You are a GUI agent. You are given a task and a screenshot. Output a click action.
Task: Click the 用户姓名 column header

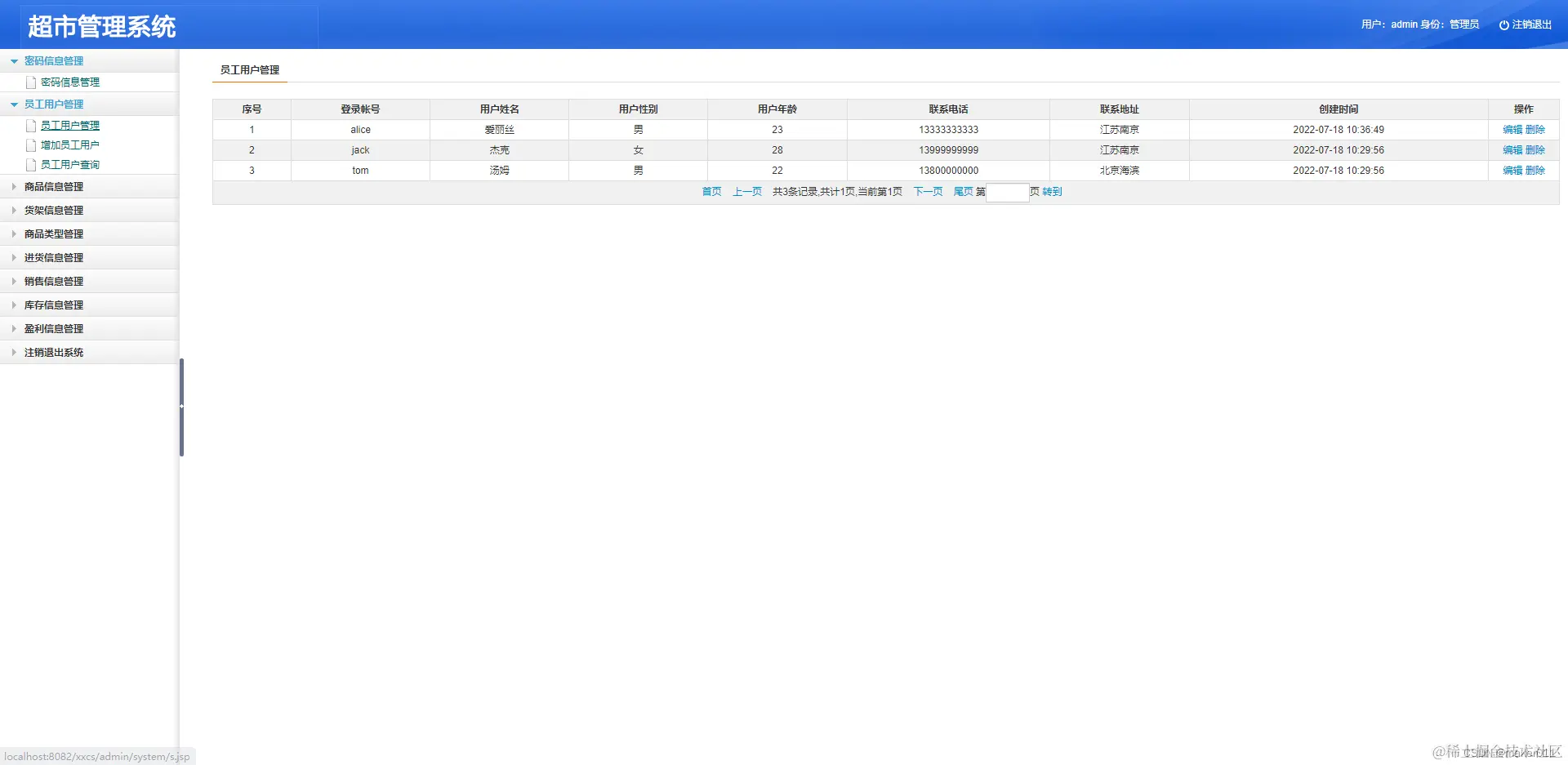[499, 109]
